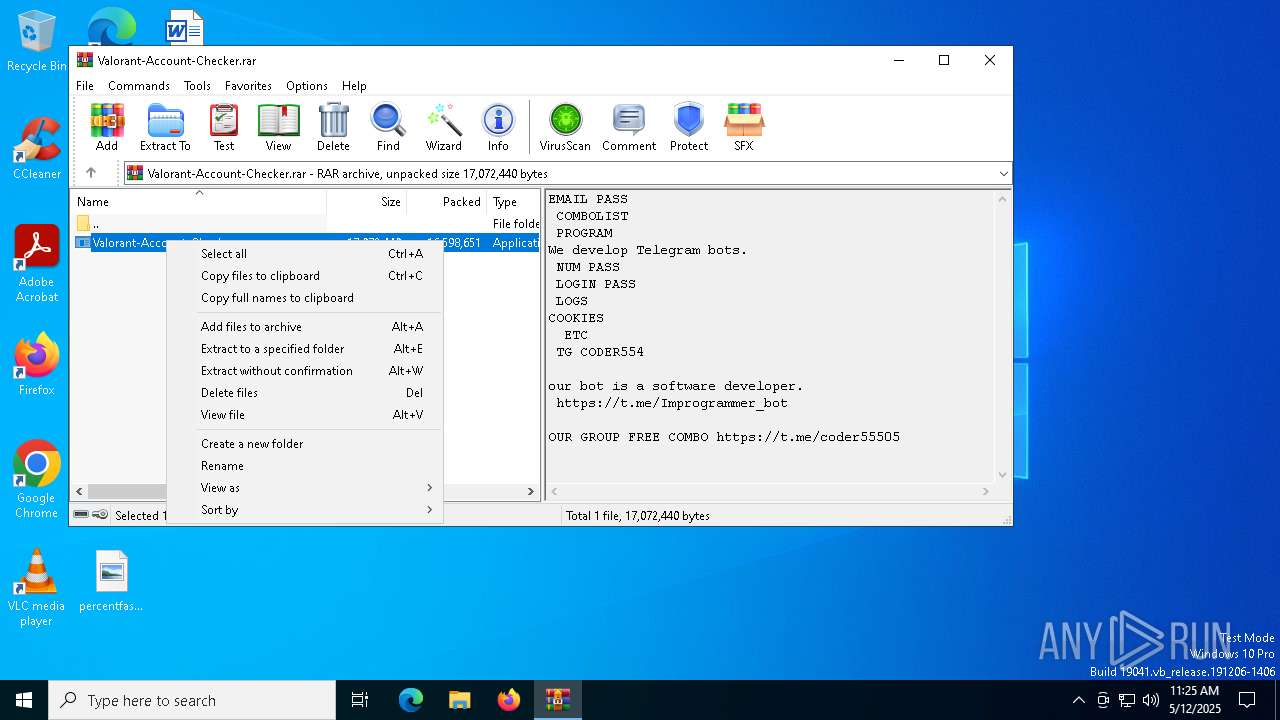Open the Find magnifier tool
1280x720 pixels.
click(388, 127)
